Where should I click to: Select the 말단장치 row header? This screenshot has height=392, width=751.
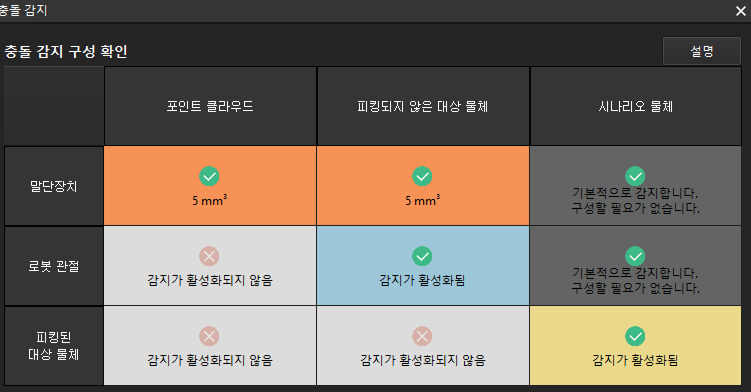click(54, 186)
